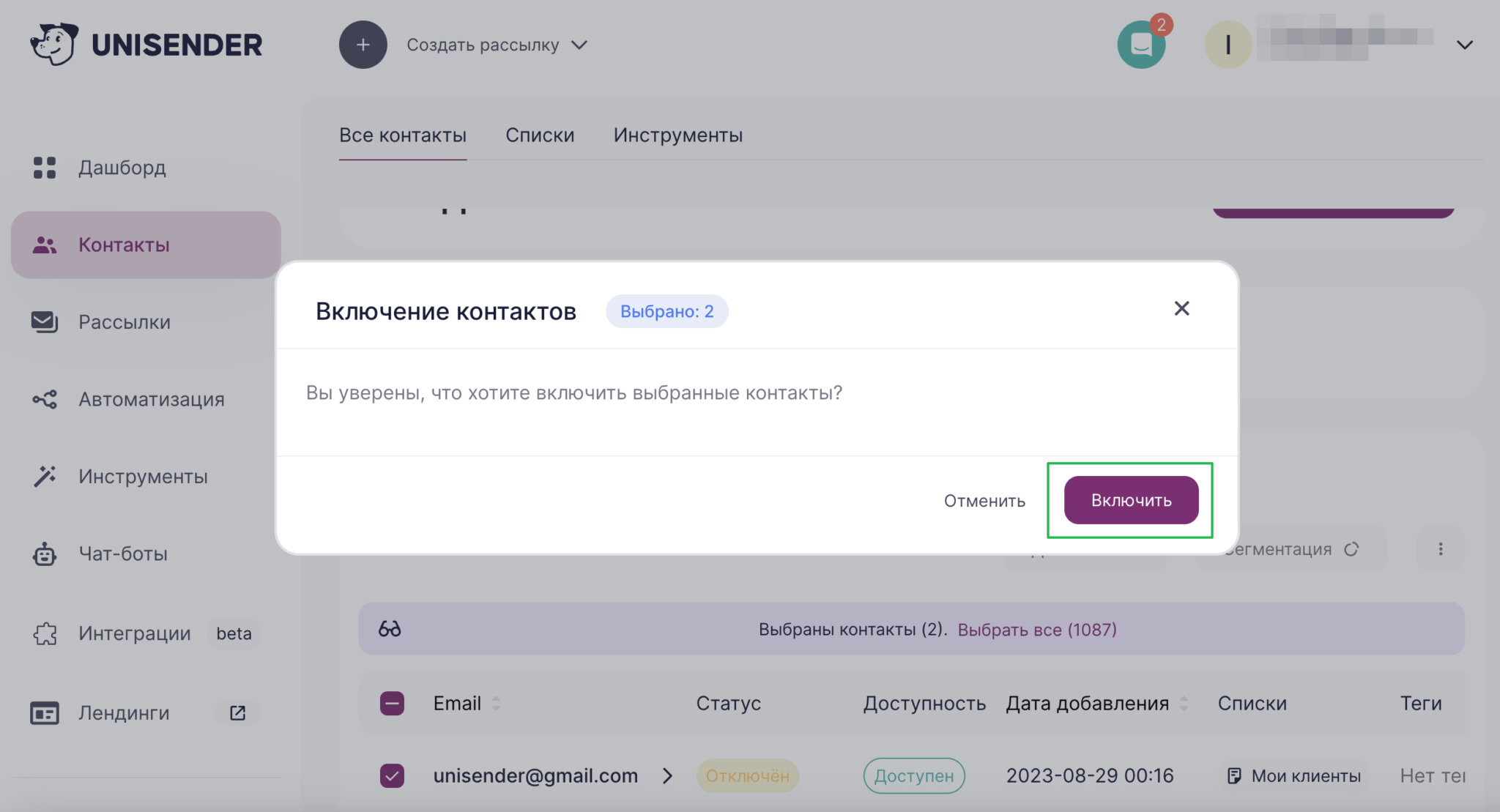Expand the user account menu chevron
Screen dimensions: 1500x812
coord(1464,45)
